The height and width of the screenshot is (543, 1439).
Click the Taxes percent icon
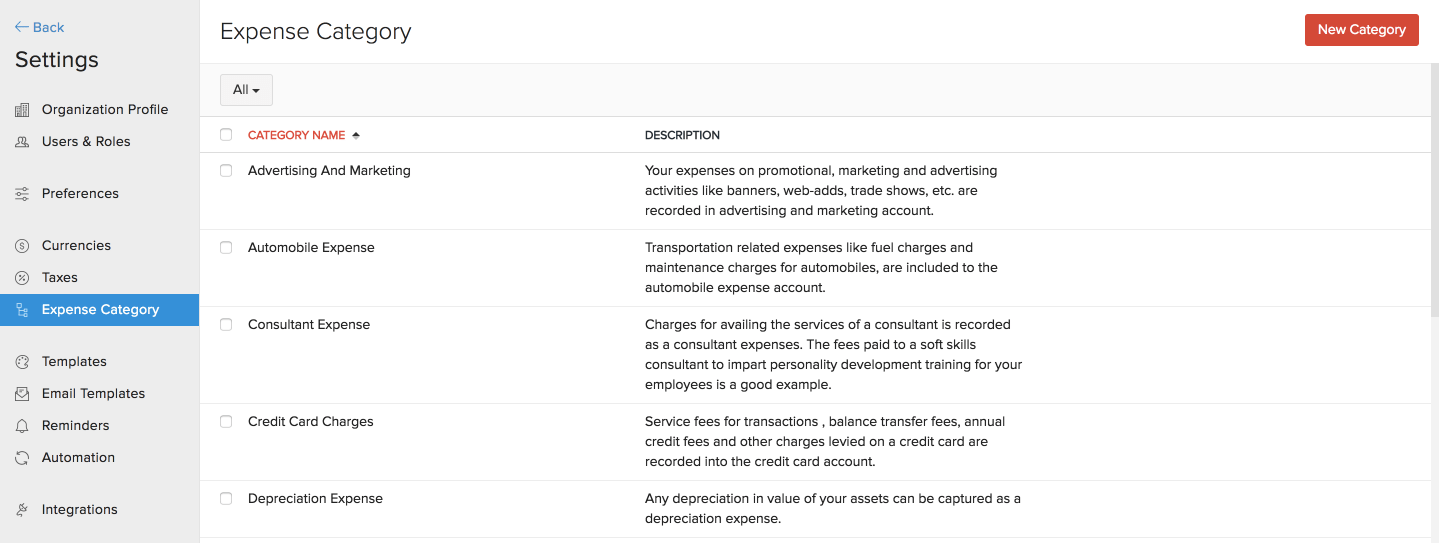[22, 278]
